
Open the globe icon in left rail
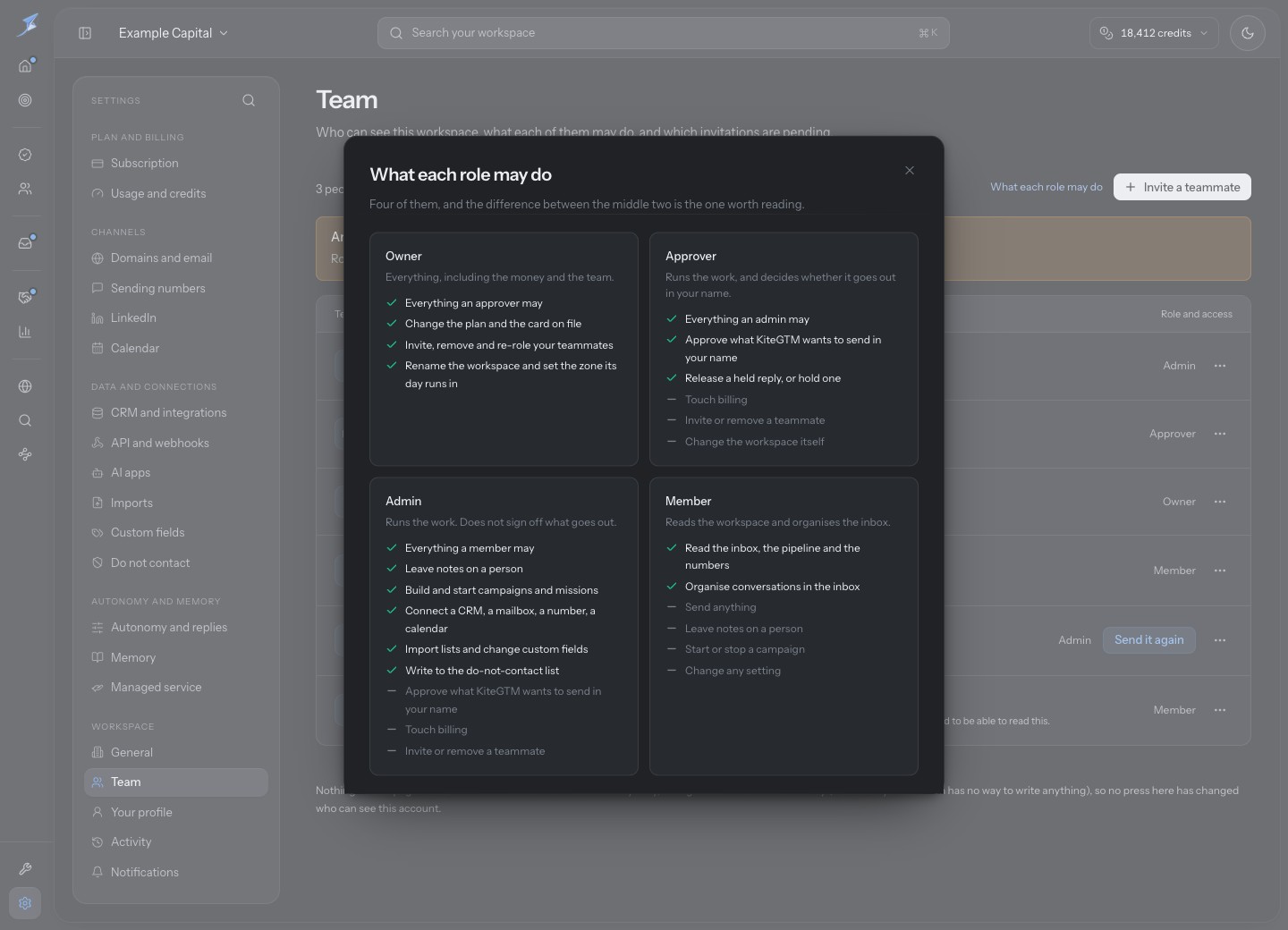tap(25, 386)
